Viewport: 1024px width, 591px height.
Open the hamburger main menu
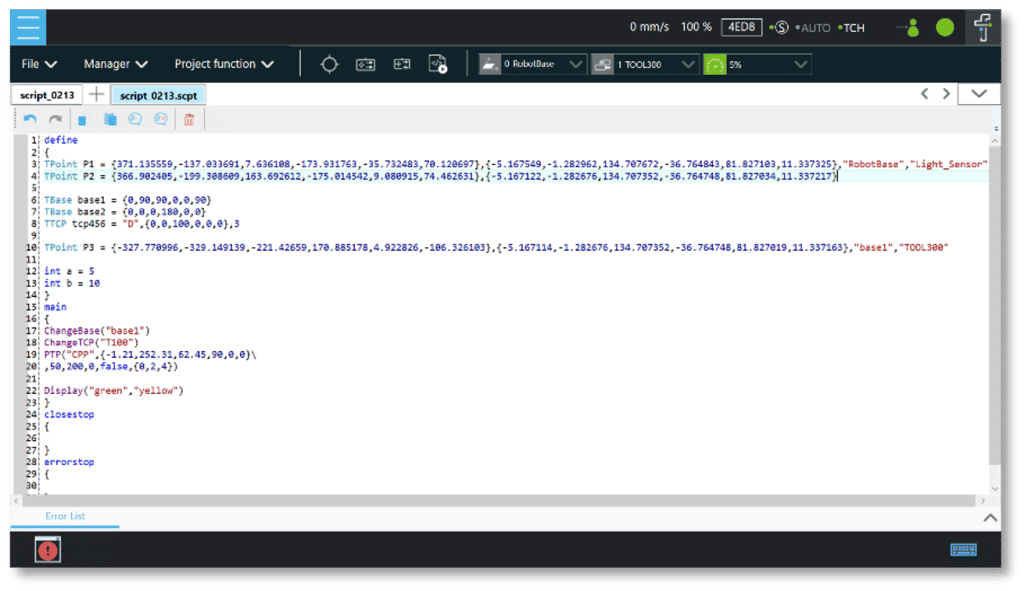click(x=31, y=27)
